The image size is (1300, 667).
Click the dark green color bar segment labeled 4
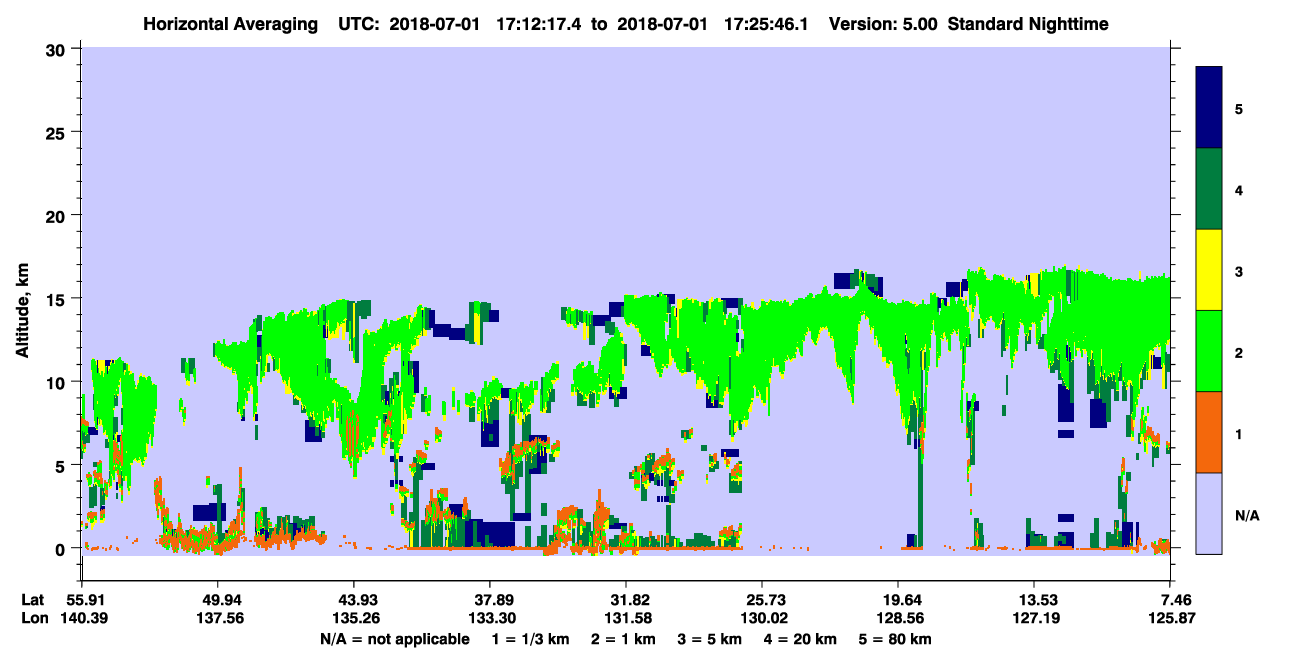coord(1209,189)
